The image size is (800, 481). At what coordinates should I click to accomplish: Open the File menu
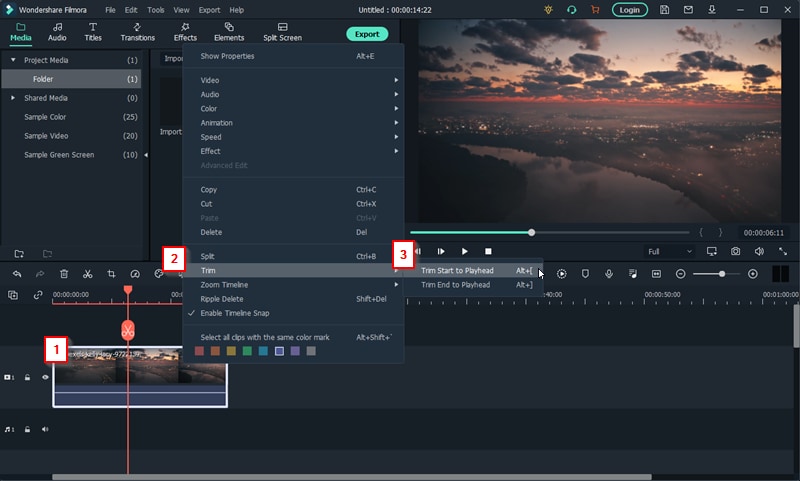pyautogui.click(x=110, y=10)
